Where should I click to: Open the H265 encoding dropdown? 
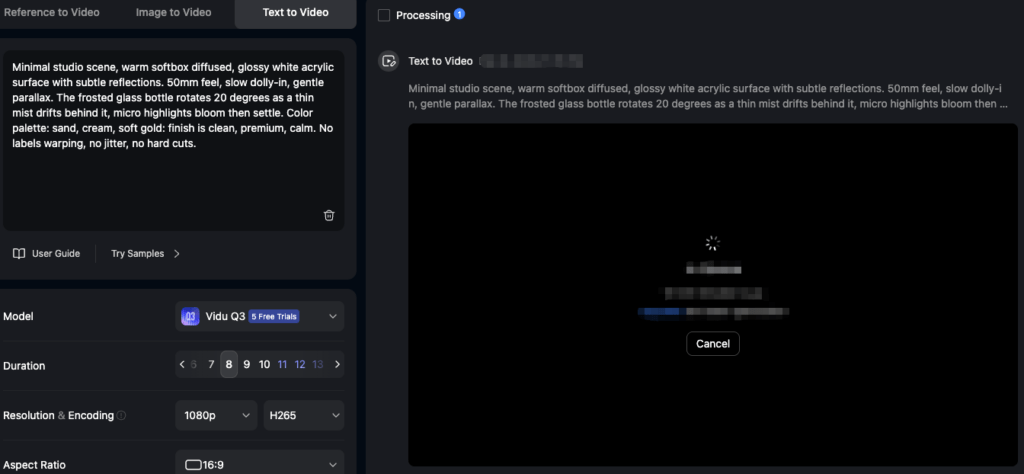pos(303,415)
